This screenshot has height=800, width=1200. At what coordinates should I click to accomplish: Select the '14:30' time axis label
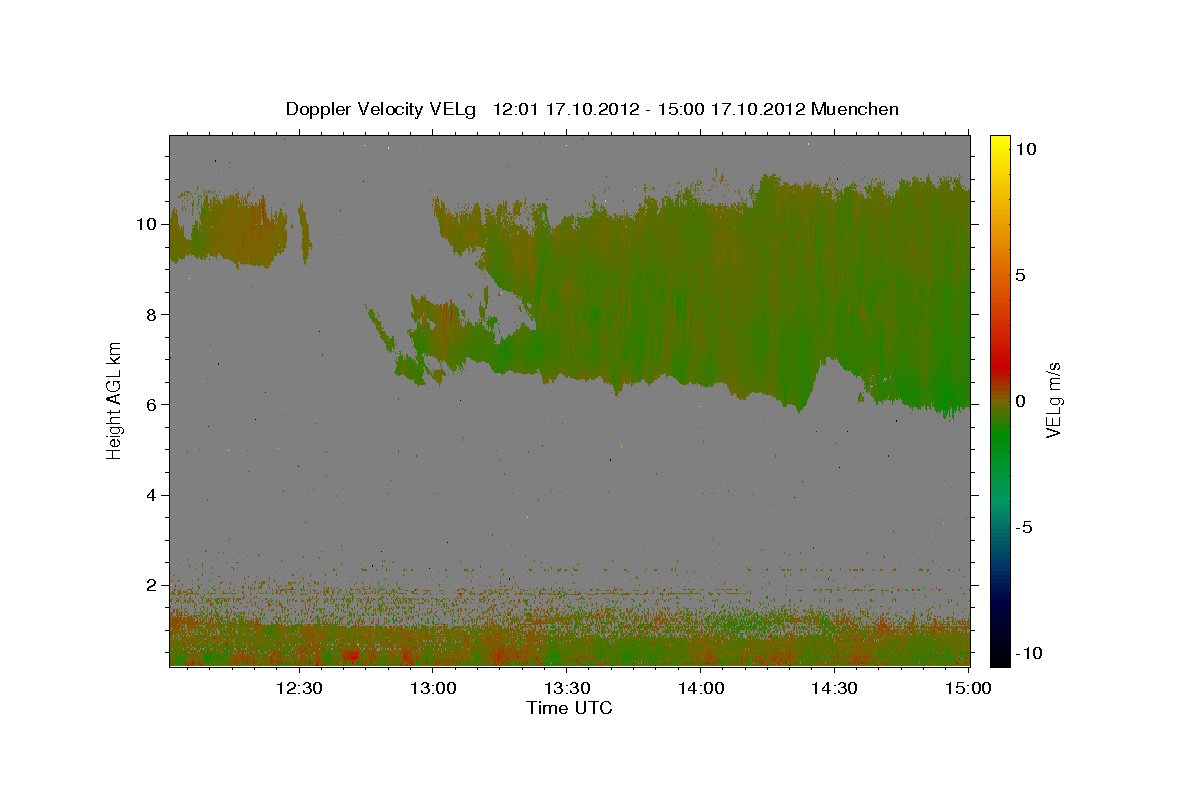pos(835,688)
